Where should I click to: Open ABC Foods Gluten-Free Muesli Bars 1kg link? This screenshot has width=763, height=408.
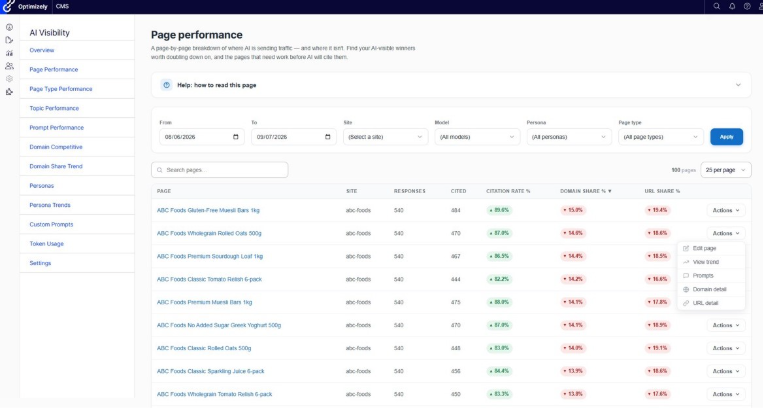[208, 210]
